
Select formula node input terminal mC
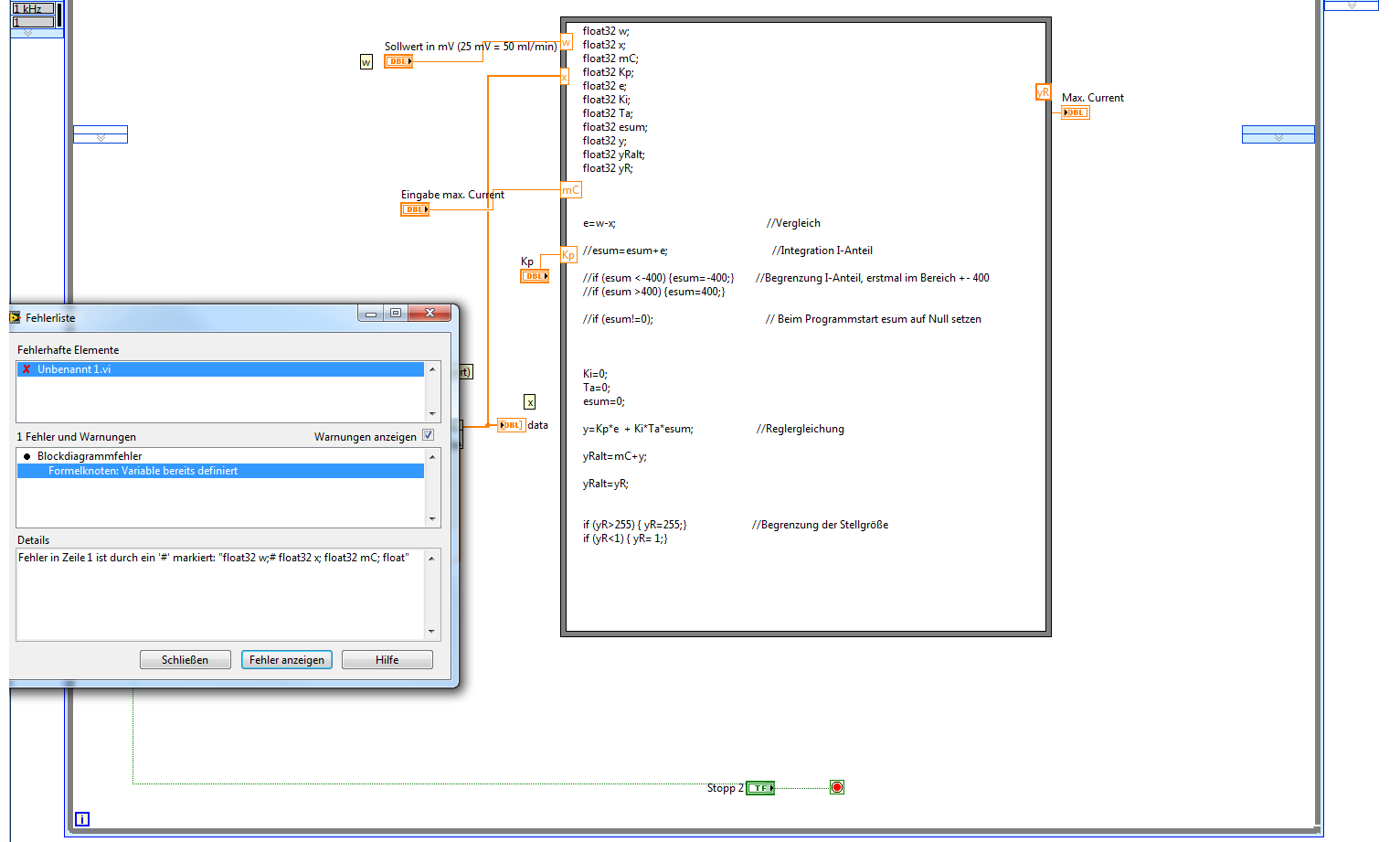tap(571, 190)
